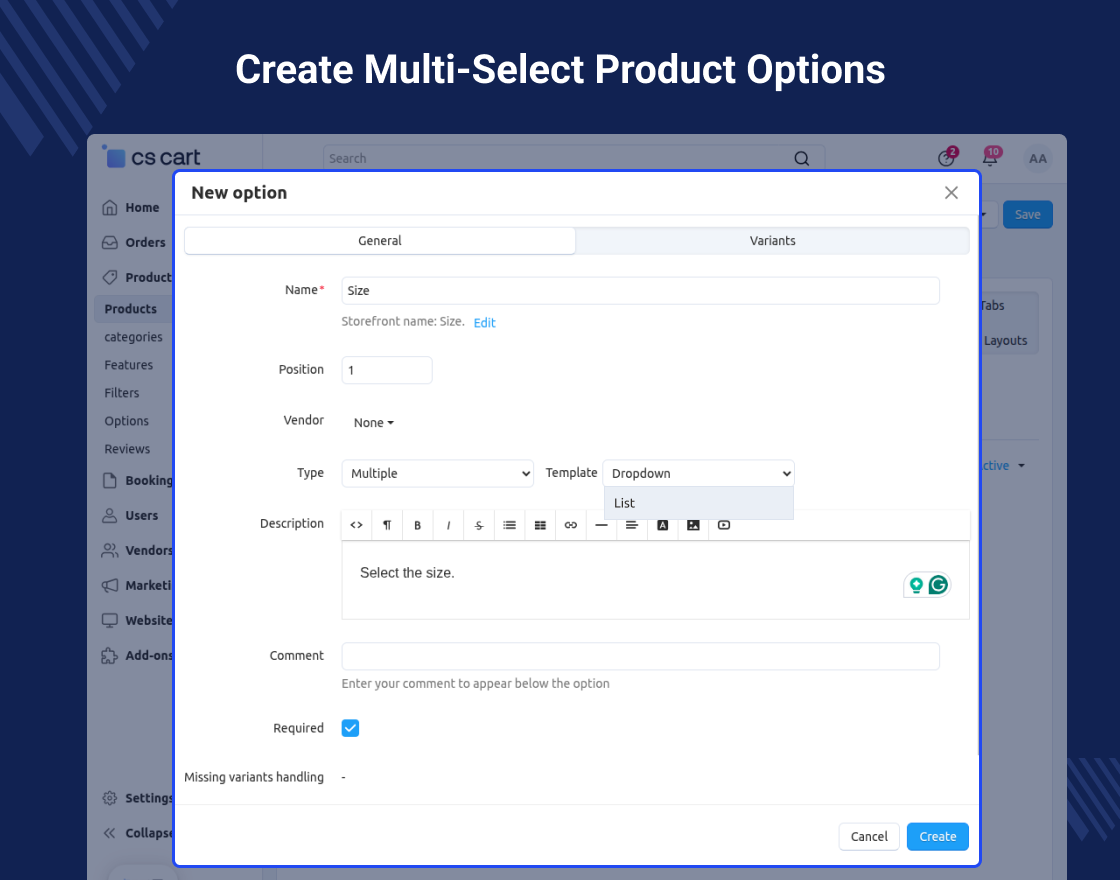Open text alignment tool in editor
Viewport: 1120px width, 880px height.
632,525
